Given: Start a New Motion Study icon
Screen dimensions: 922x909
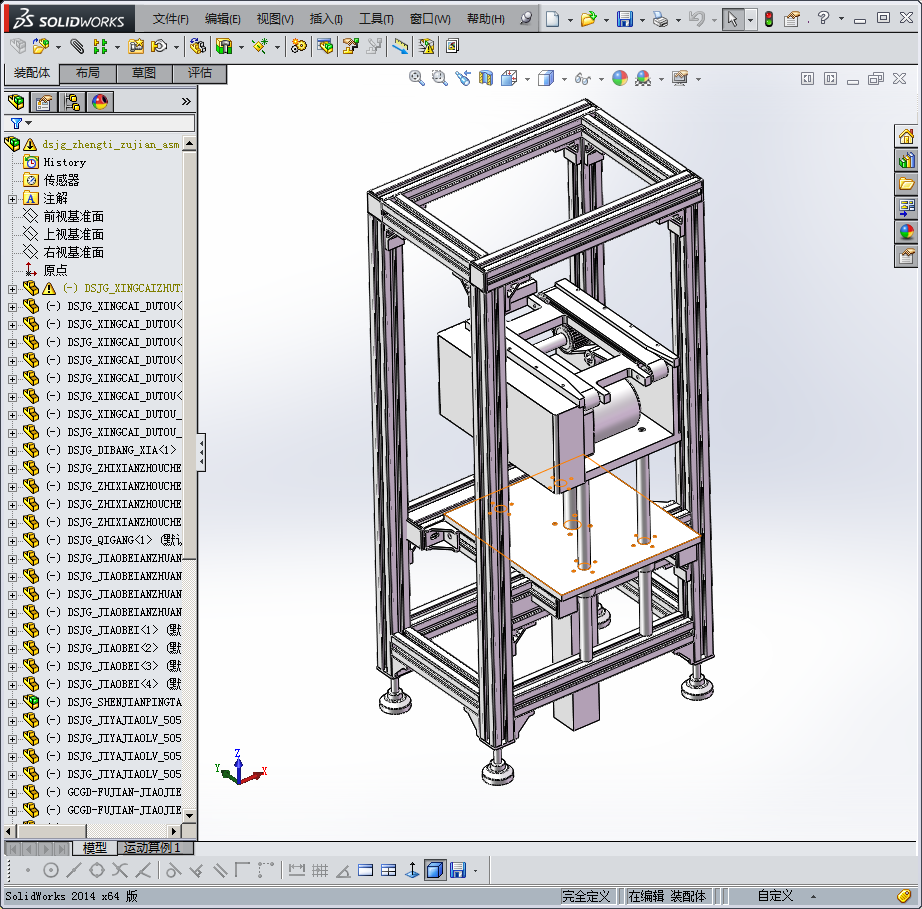Looking at the screenshot, I should [x=299, y=46].
